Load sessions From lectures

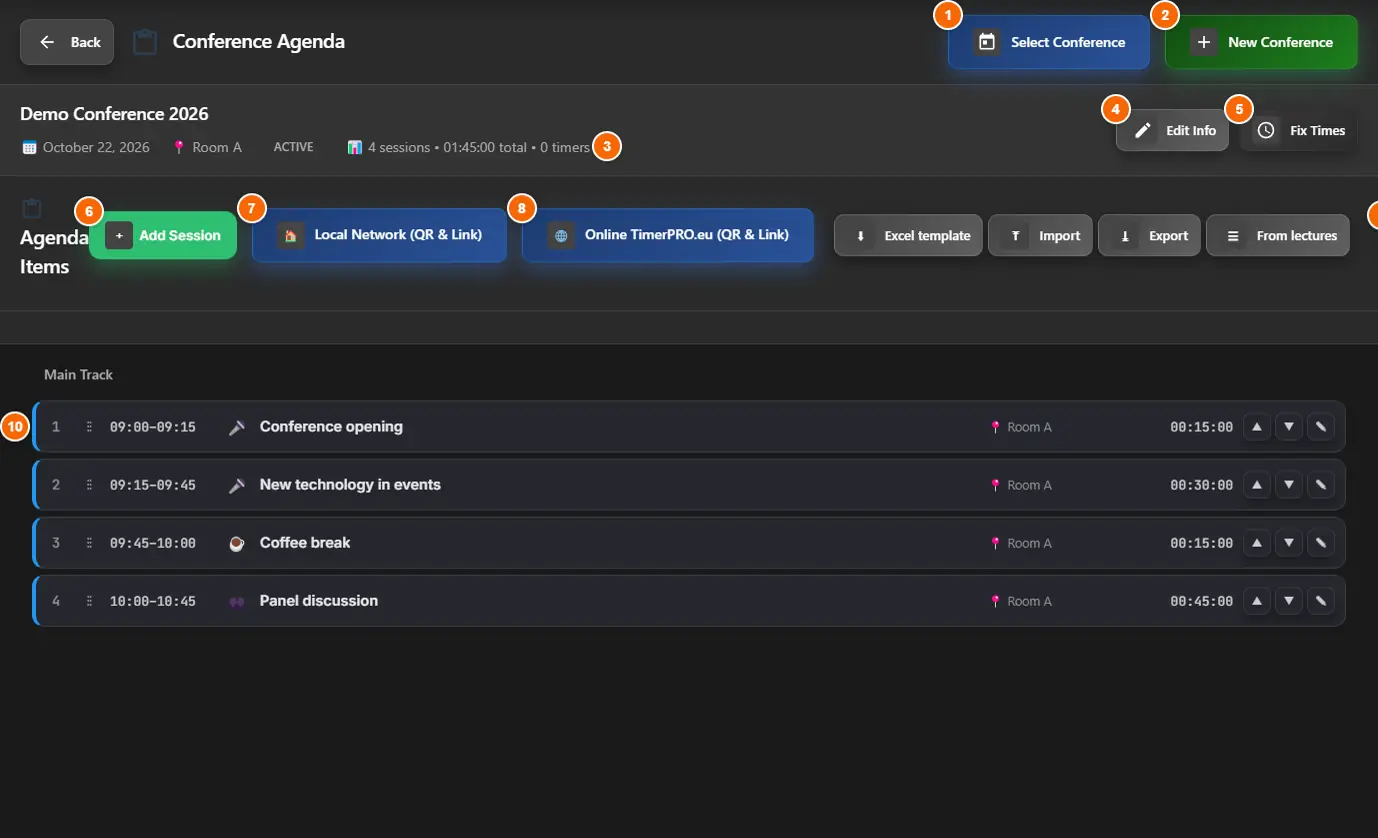pos(1278,236)
